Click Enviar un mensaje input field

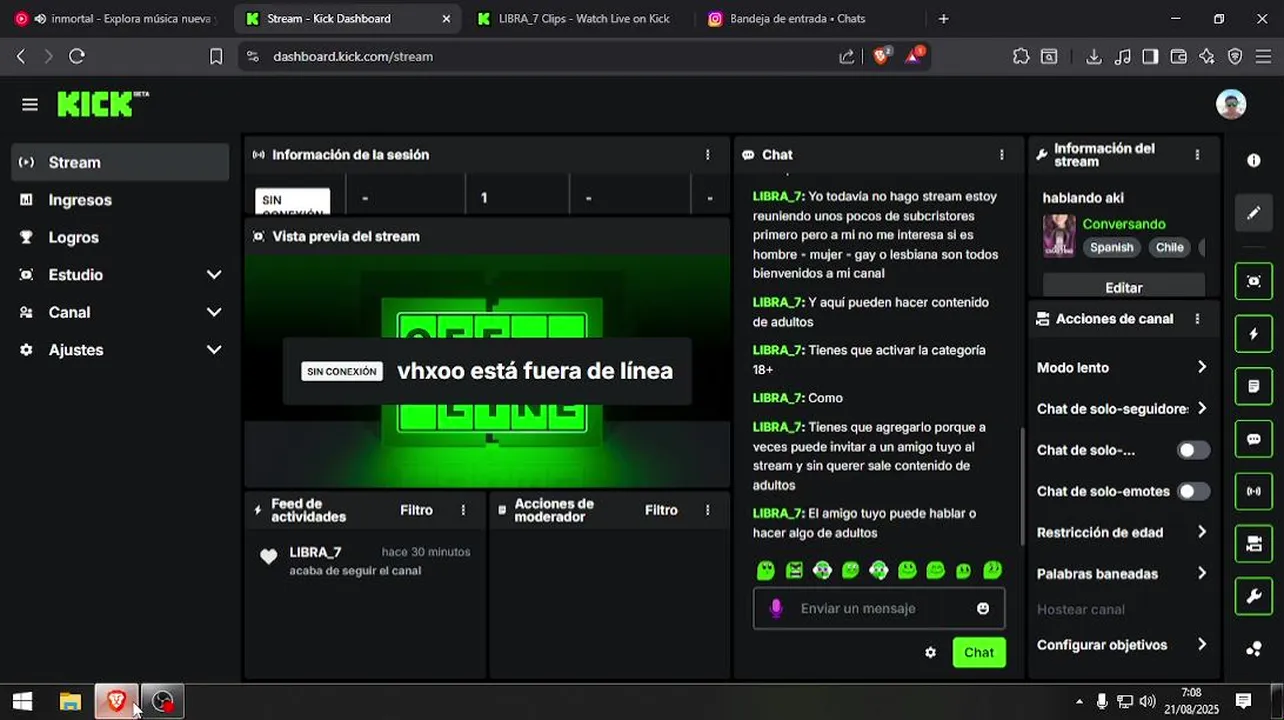click(x=879, y=608)
